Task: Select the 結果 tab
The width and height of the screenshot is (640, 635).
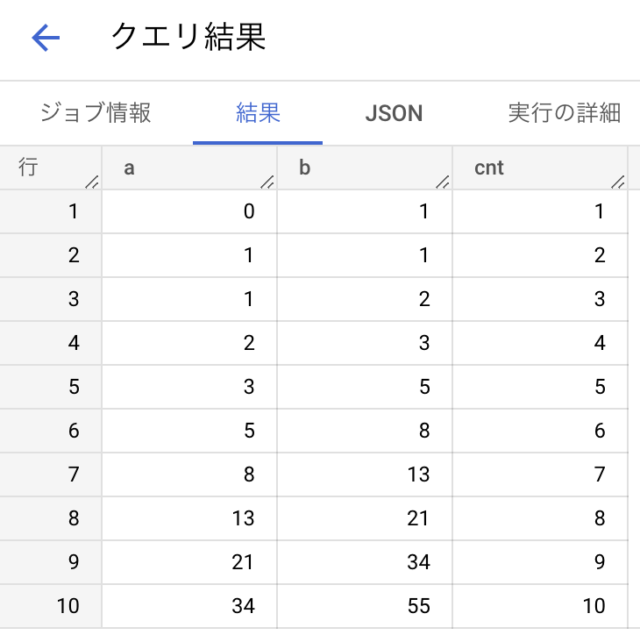Action: (x=258, y=113)
